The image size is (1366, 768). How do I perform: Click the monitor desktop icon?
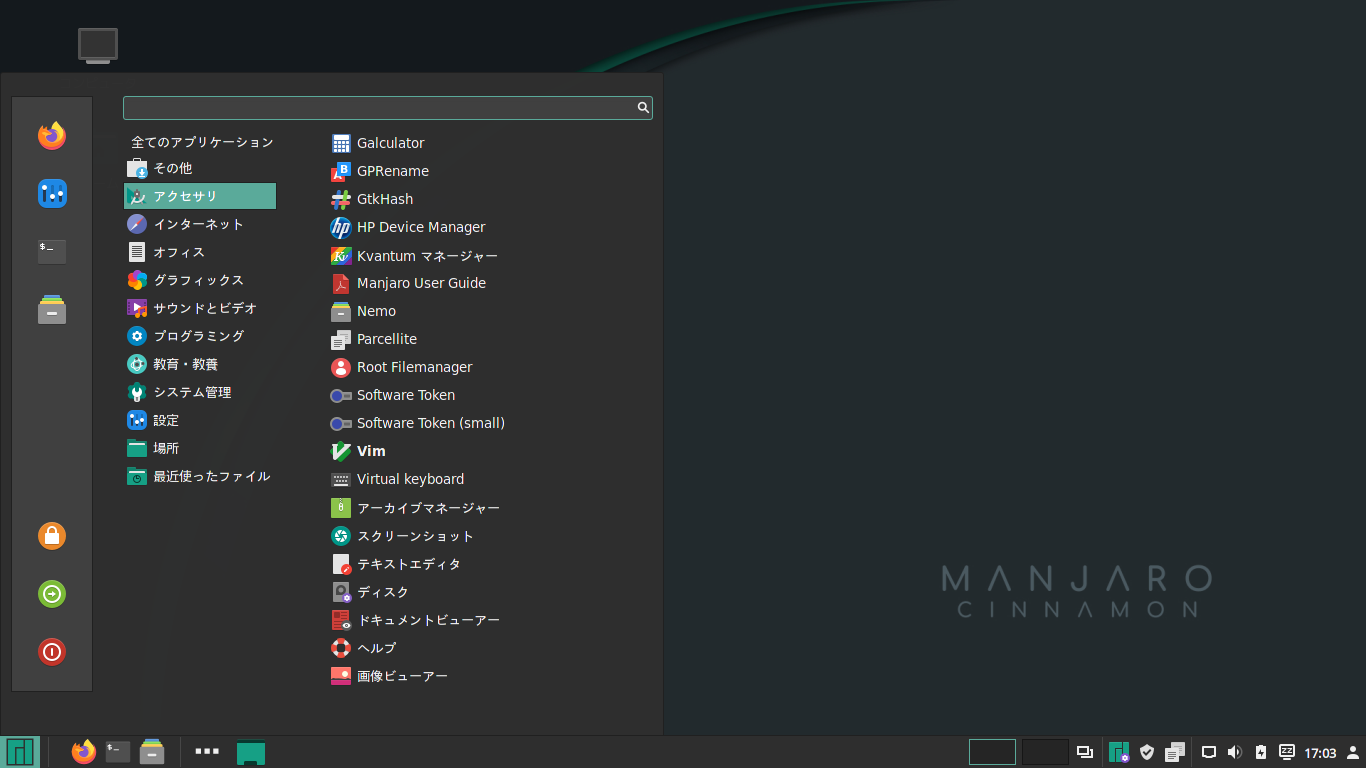98,46
